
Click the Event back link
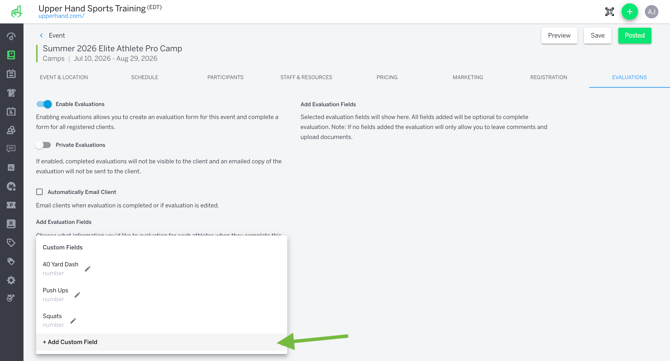pyautogui.click(x=56, y=35)
